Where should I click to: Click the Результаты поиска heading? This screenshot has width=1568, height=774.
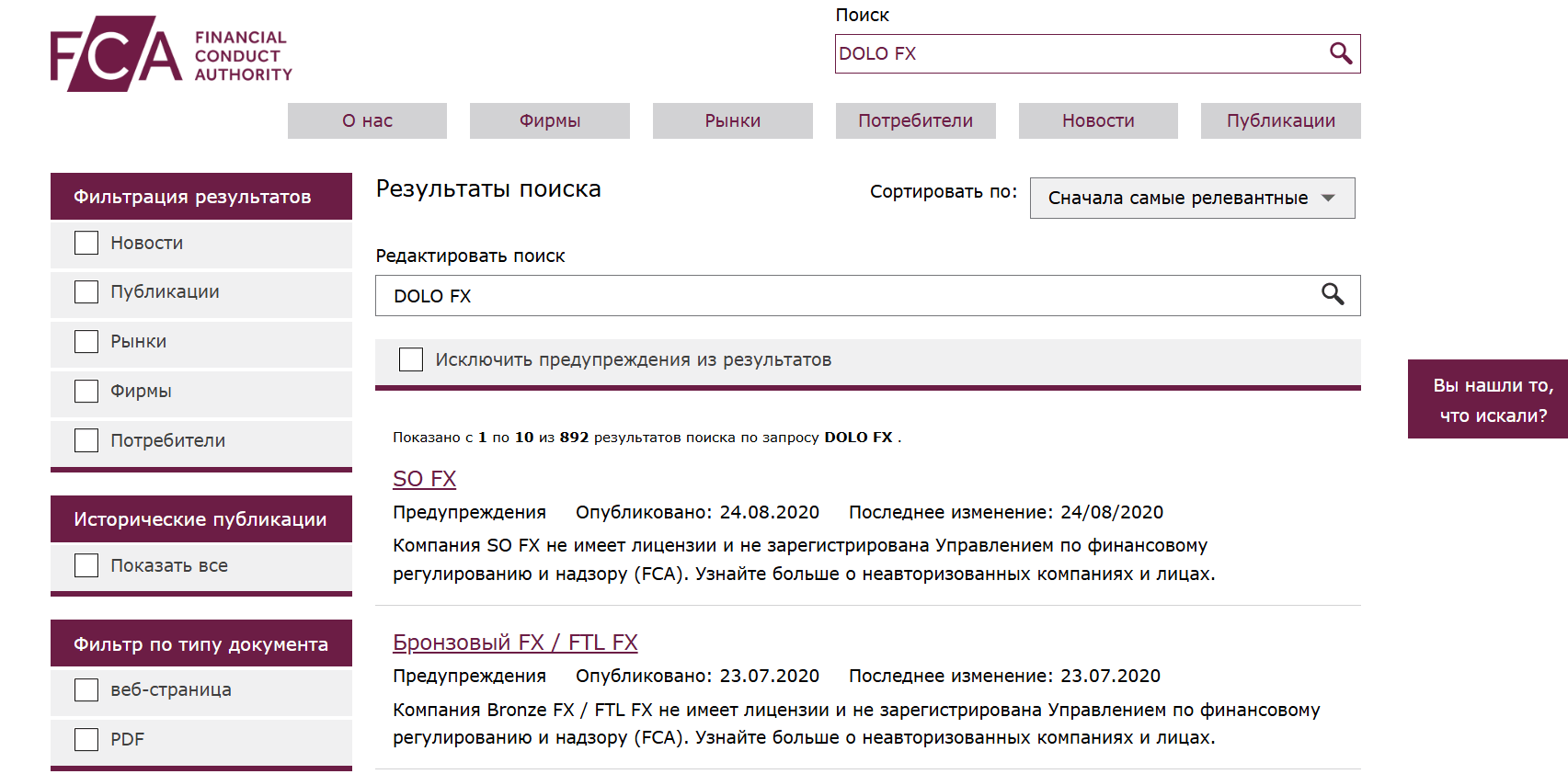488,188
